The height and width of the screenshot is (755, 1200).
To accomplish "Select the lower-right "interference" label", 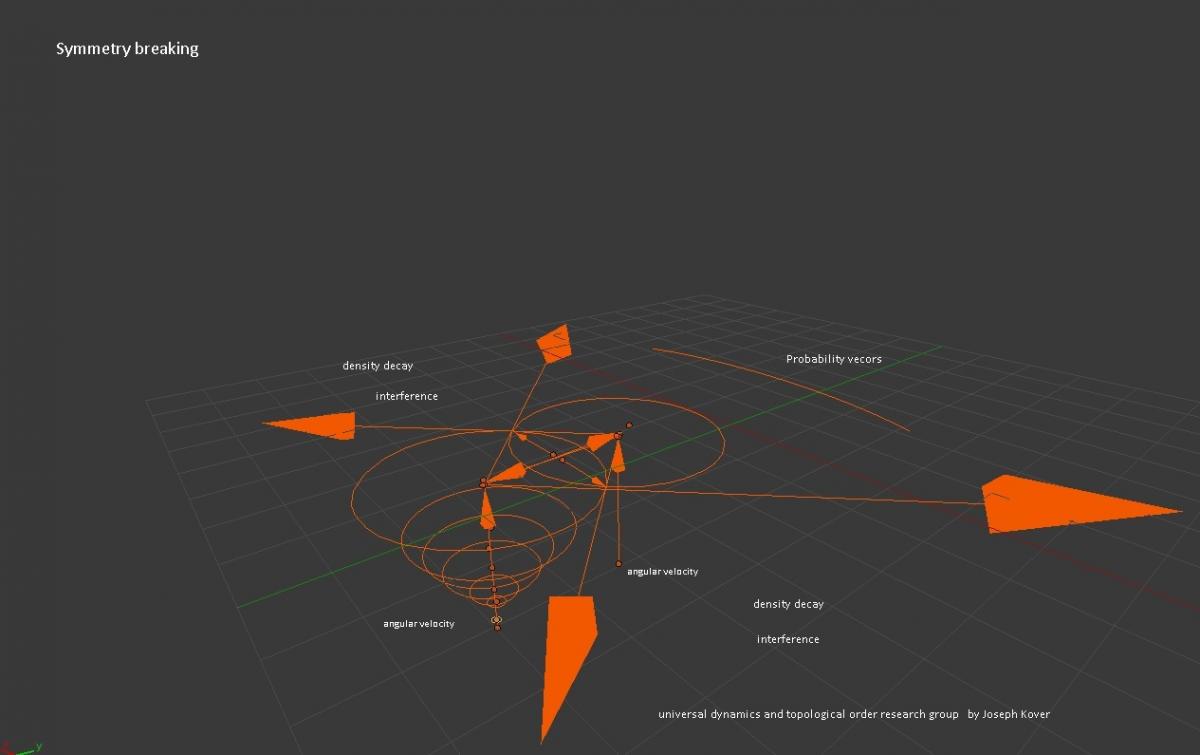I will (x=787, y=639).
